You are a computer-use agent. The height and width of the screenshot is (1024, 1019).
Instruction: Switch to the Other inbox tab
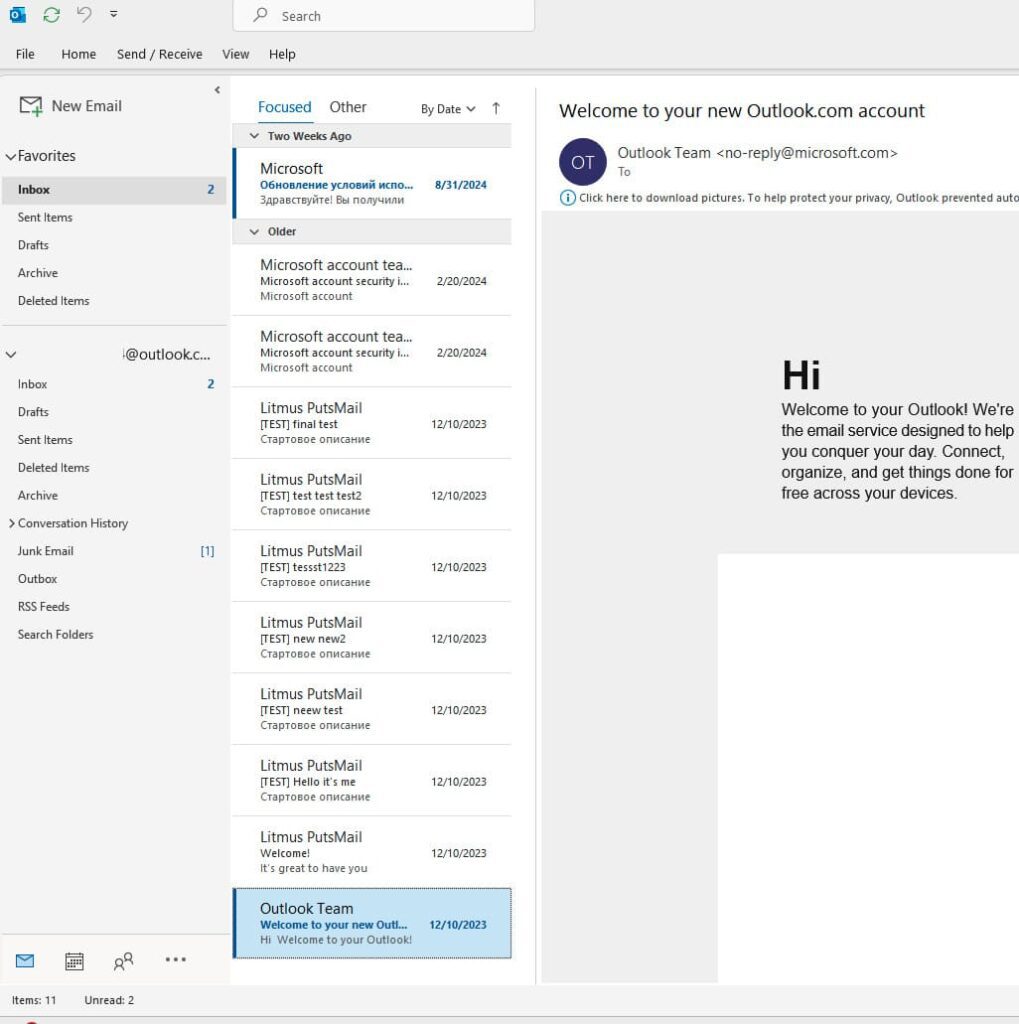(348, 107)
